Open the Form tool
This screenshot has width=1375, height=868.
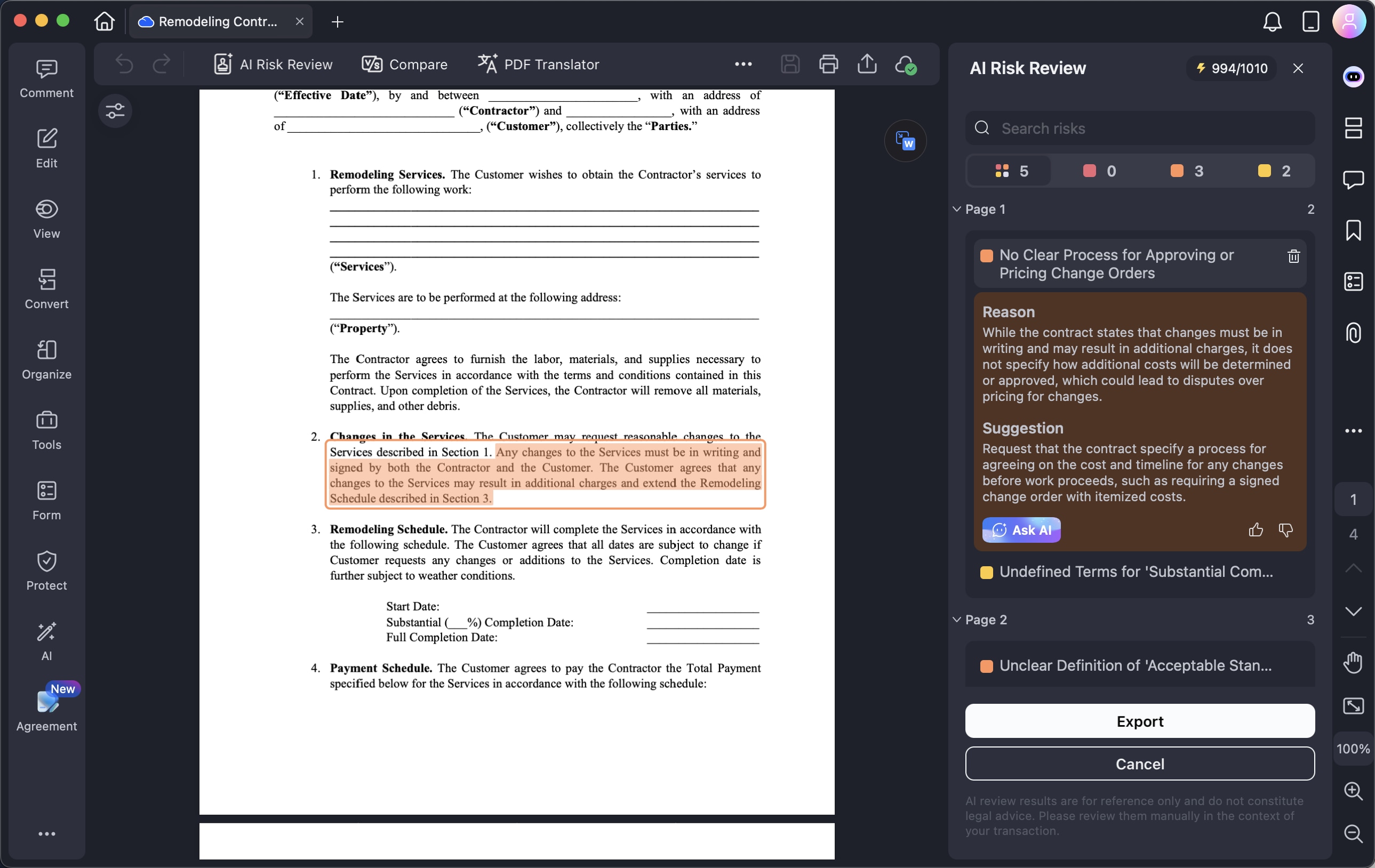point(46,501)
